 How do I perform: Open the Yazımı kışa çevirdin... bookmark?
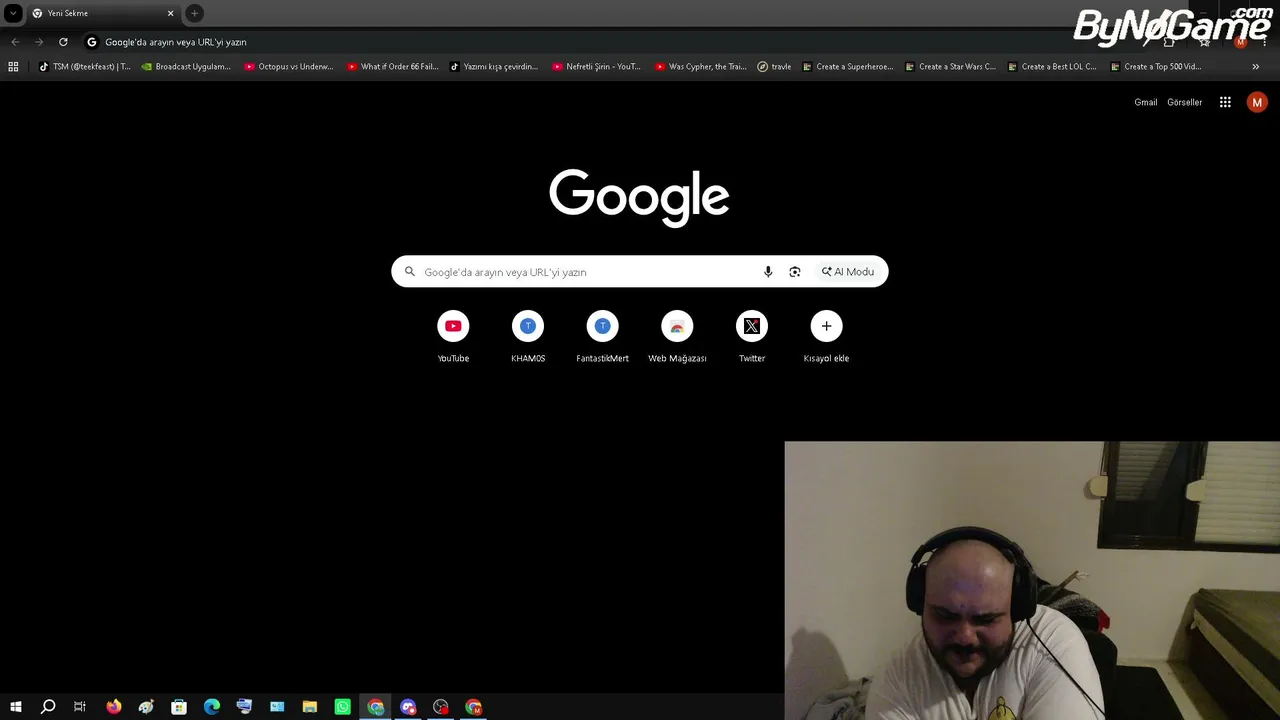coord(495,67)
